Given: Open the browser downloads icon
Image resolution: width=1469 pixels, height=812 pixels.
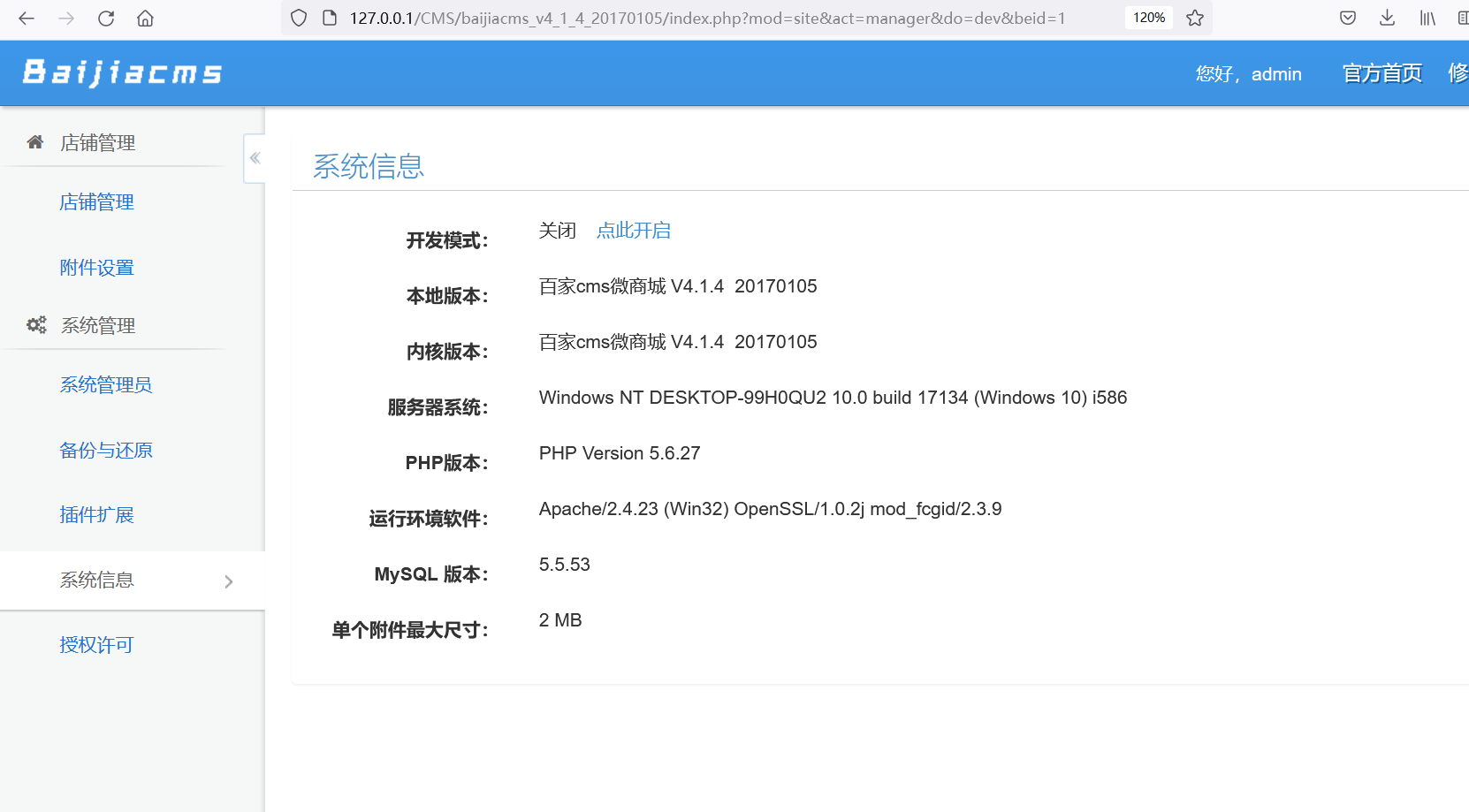Looking at the screenshot, I should pyautogui.click(x=1387, y=17).
